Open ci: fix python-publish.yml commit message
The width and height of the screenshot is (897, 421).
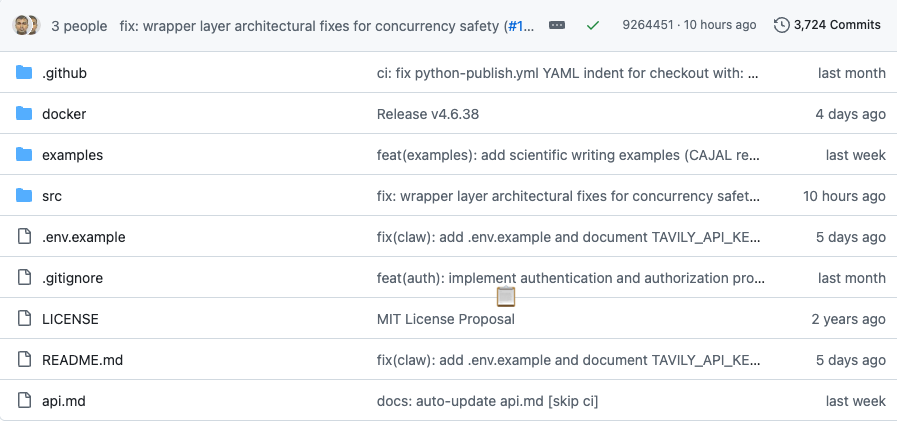point(567,73)
